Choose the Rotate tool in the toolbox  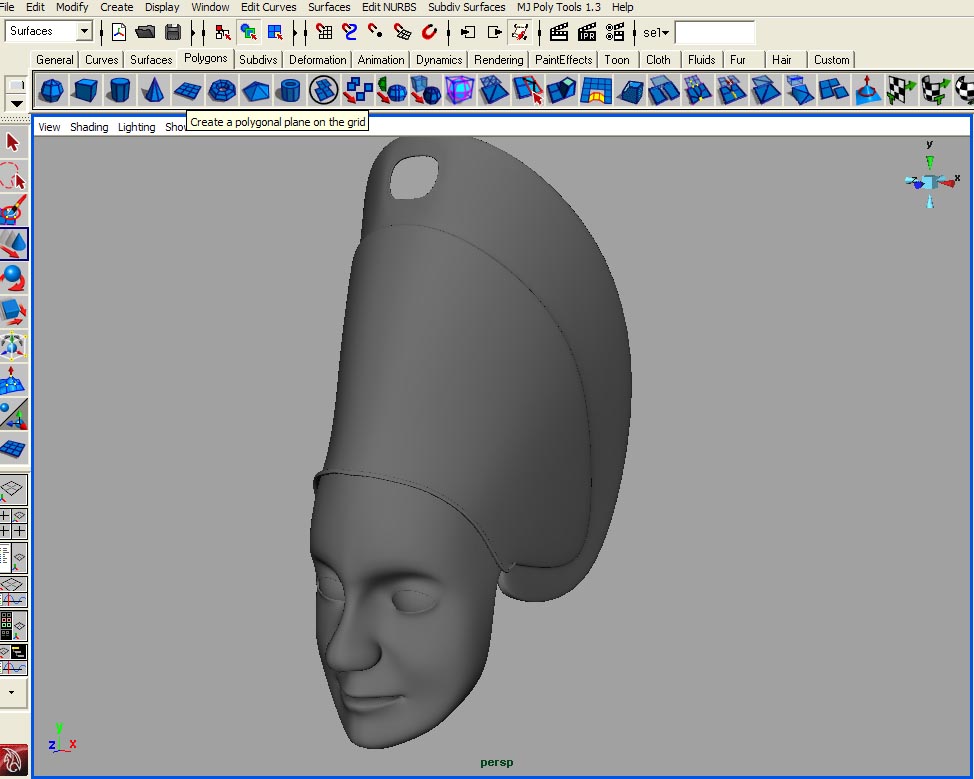13,278
